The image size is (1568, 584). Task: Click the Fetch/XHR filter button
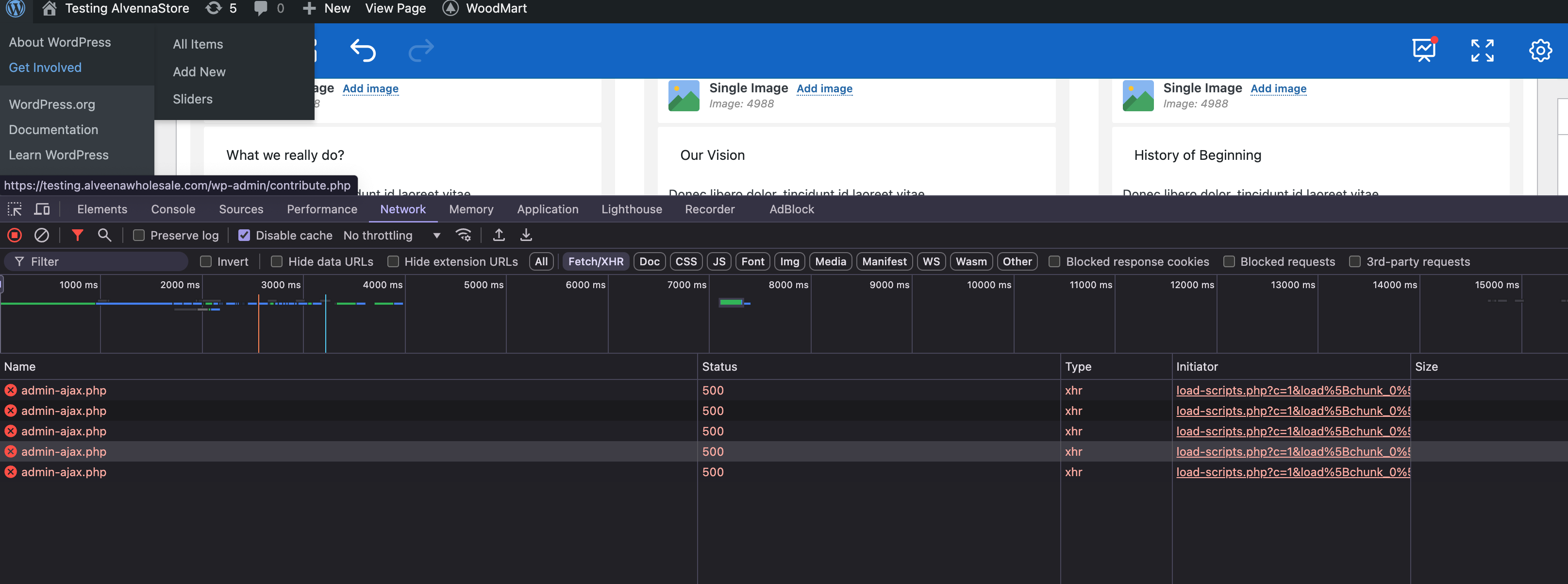(595, 262)
